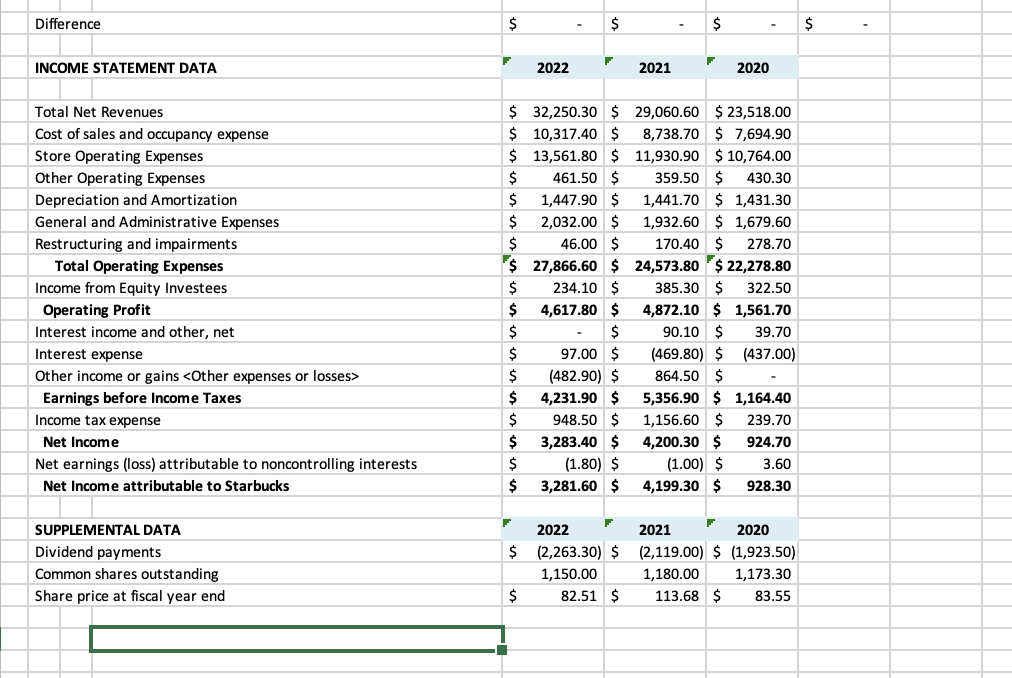This screenshot has width=1012, height=678.
Task: Click Interest income and other, net
Action: (x=134, y=331)
